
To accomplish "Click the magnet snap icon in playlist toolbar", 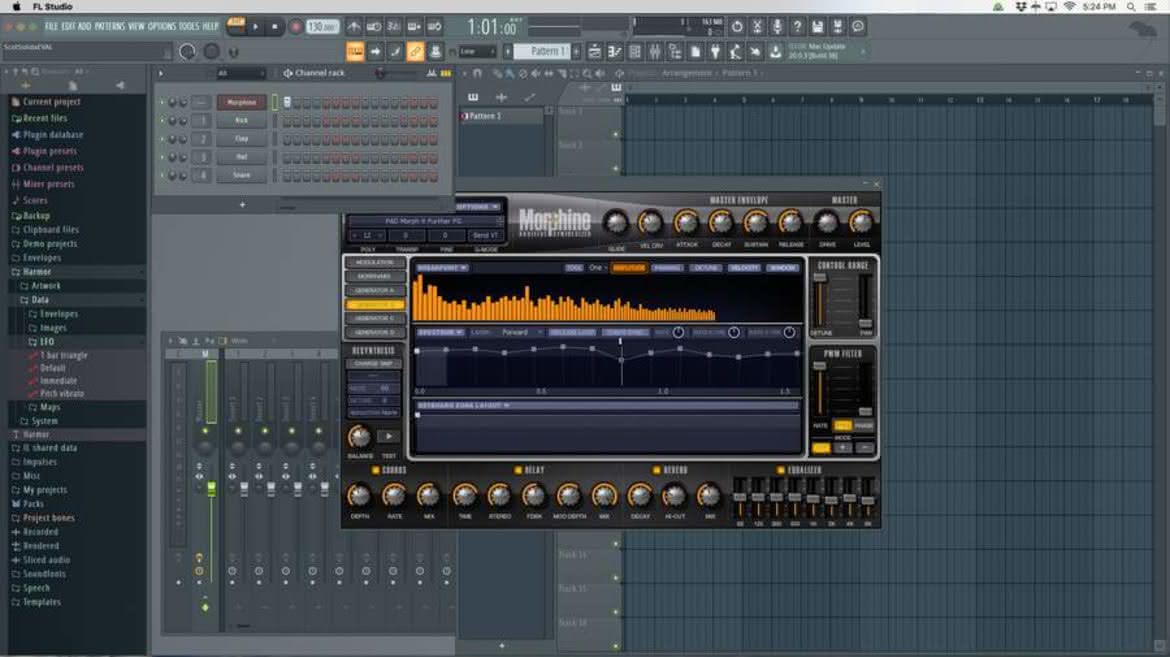I will click(478, 73).
